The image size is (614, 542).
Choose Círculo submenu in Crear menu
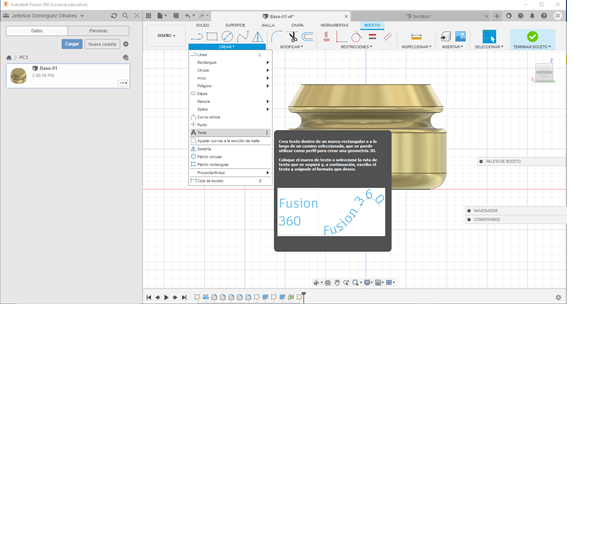230,70
